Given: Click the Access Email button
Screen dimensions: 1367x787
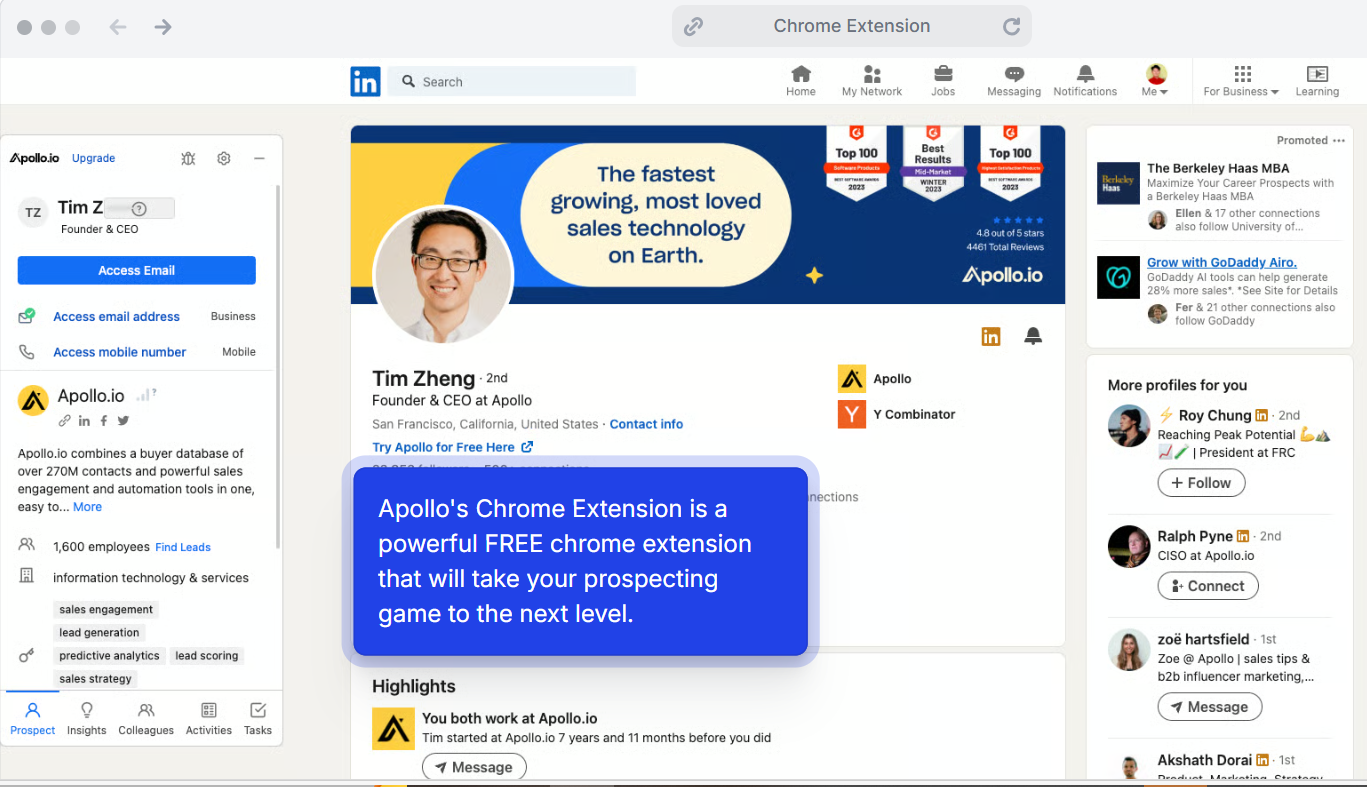Looking at the screenshot, I should (137, 270).
